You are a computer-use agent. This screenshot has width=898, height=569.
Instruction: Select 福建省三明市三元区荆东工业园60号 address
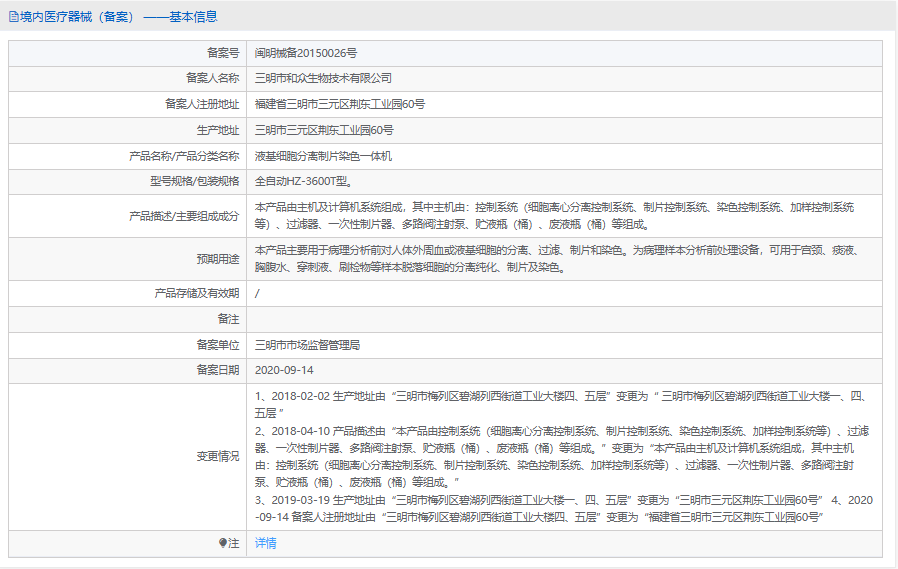pos(340,104)
